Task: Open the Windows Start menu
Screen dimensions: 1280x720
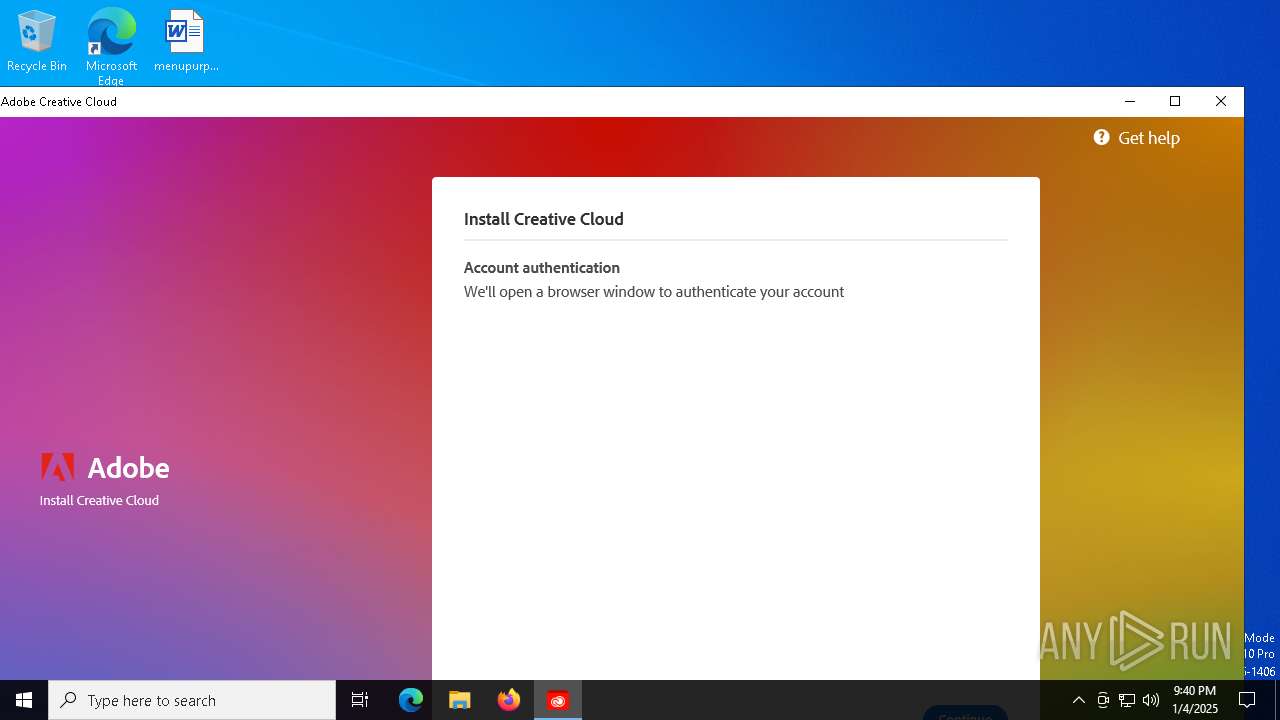Action: click(24, 700)
